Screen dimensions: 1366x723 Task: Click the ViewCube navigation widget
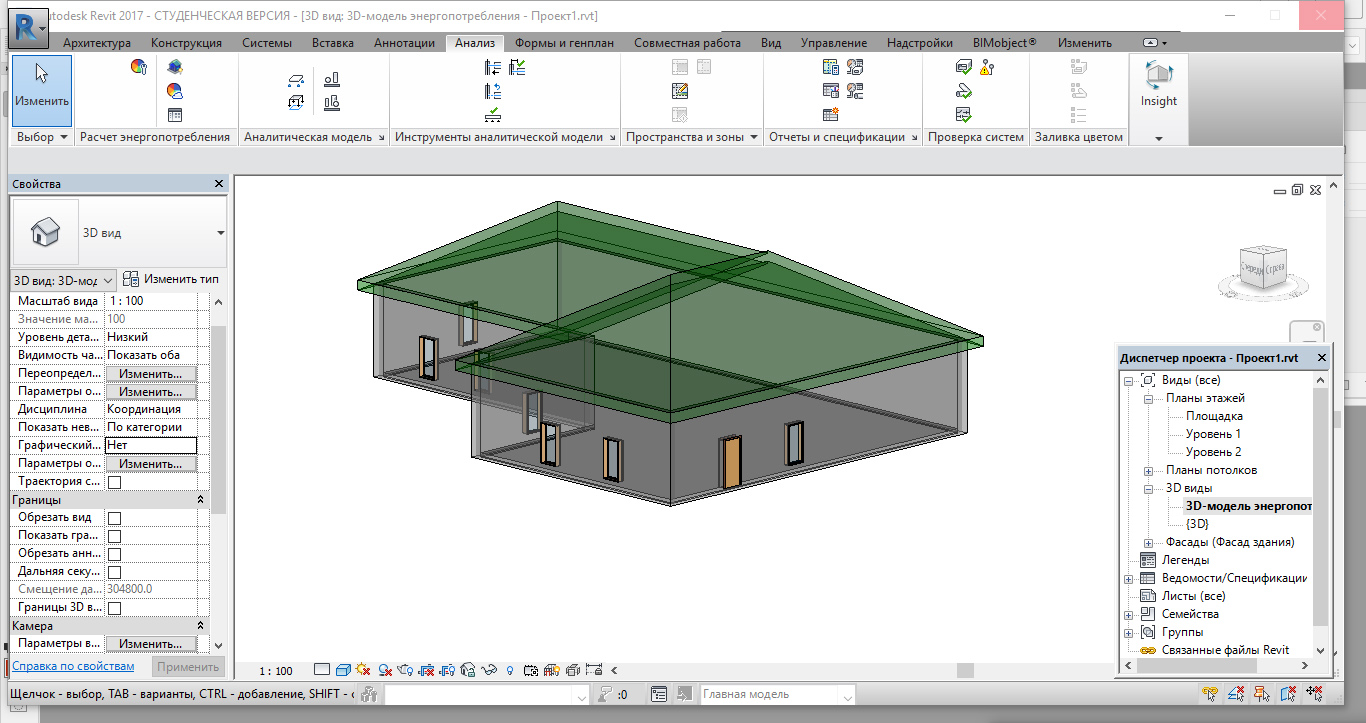[1264, 267]
